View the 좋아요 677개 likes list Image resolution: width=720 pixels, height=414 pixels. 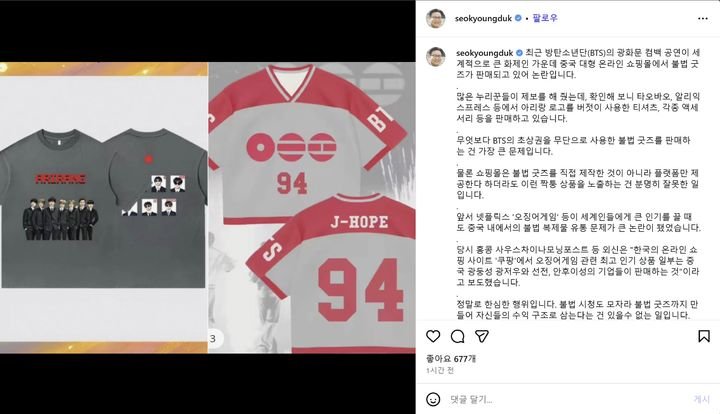(450, 358)
